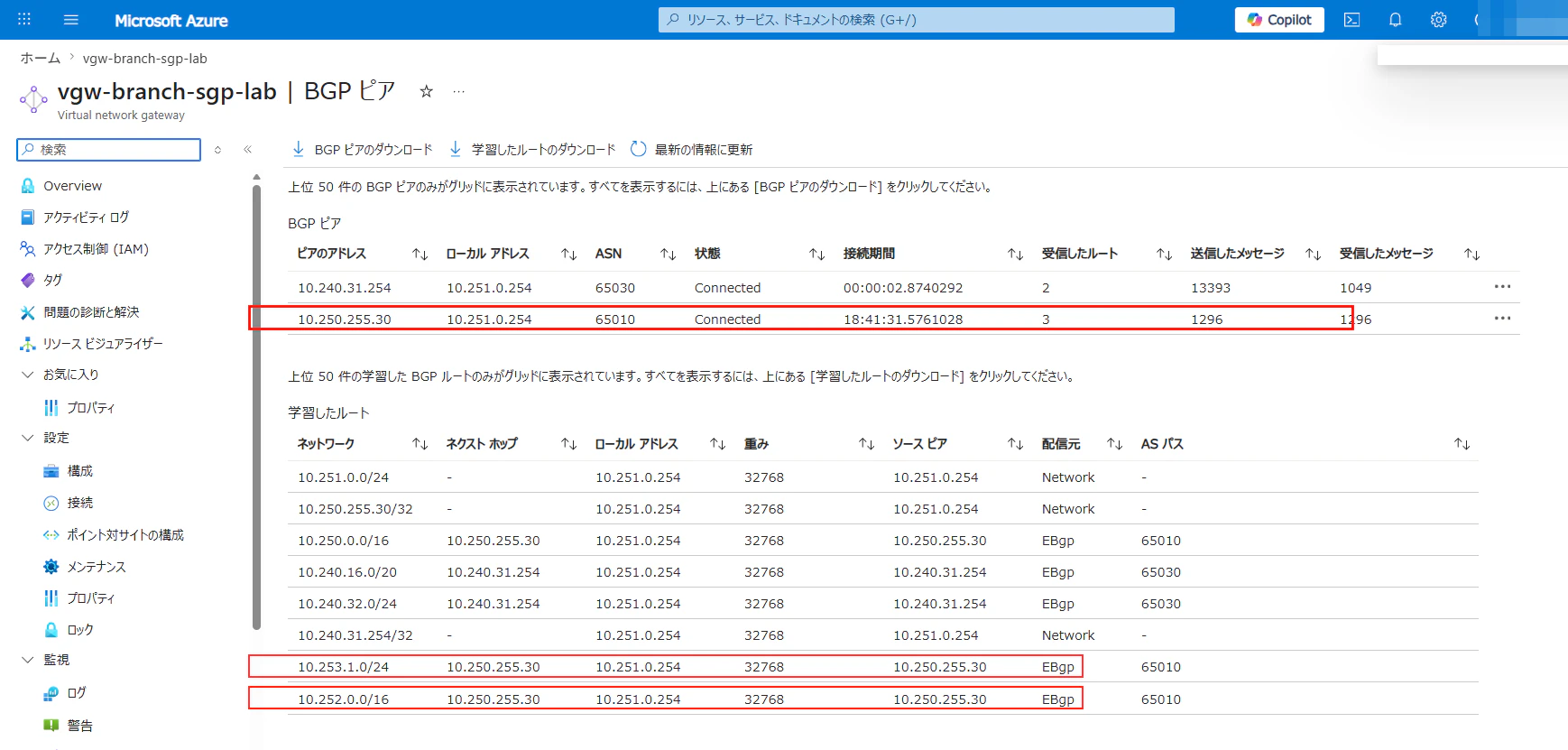Image resolution: width=1568 pixels, height=750 pixels.
Task: Open ロック settings item
Action: (79, 630)
